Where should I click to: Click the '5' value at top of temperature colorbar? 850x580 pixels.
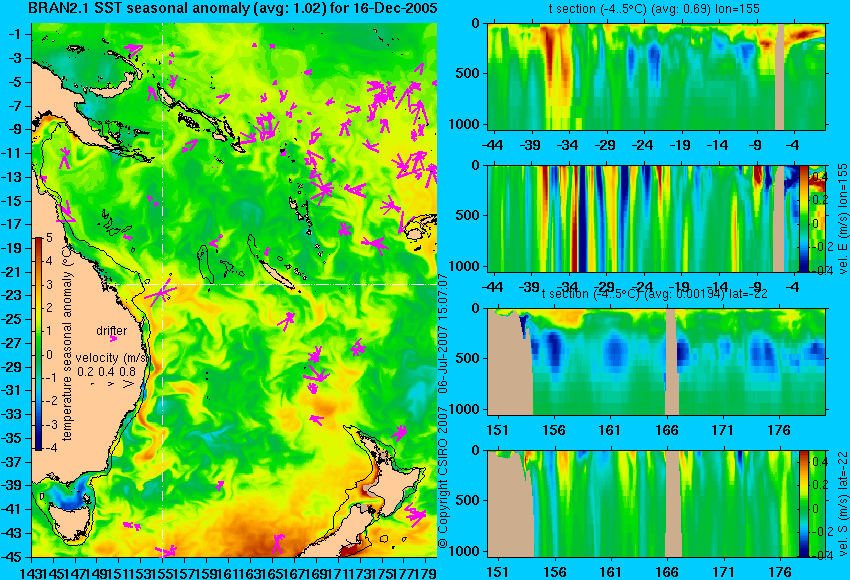pos(49,237)
